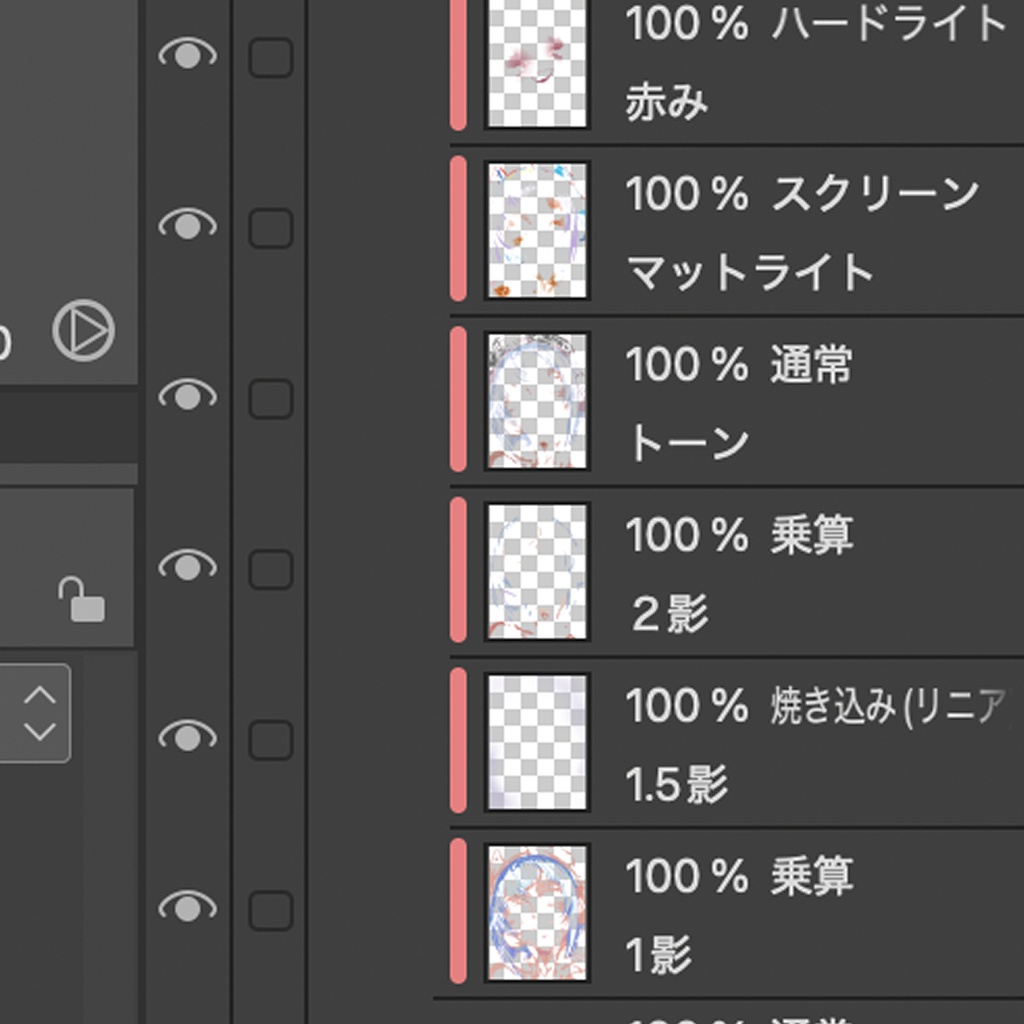Click the unlocked padlock icon

coord(82,599)
